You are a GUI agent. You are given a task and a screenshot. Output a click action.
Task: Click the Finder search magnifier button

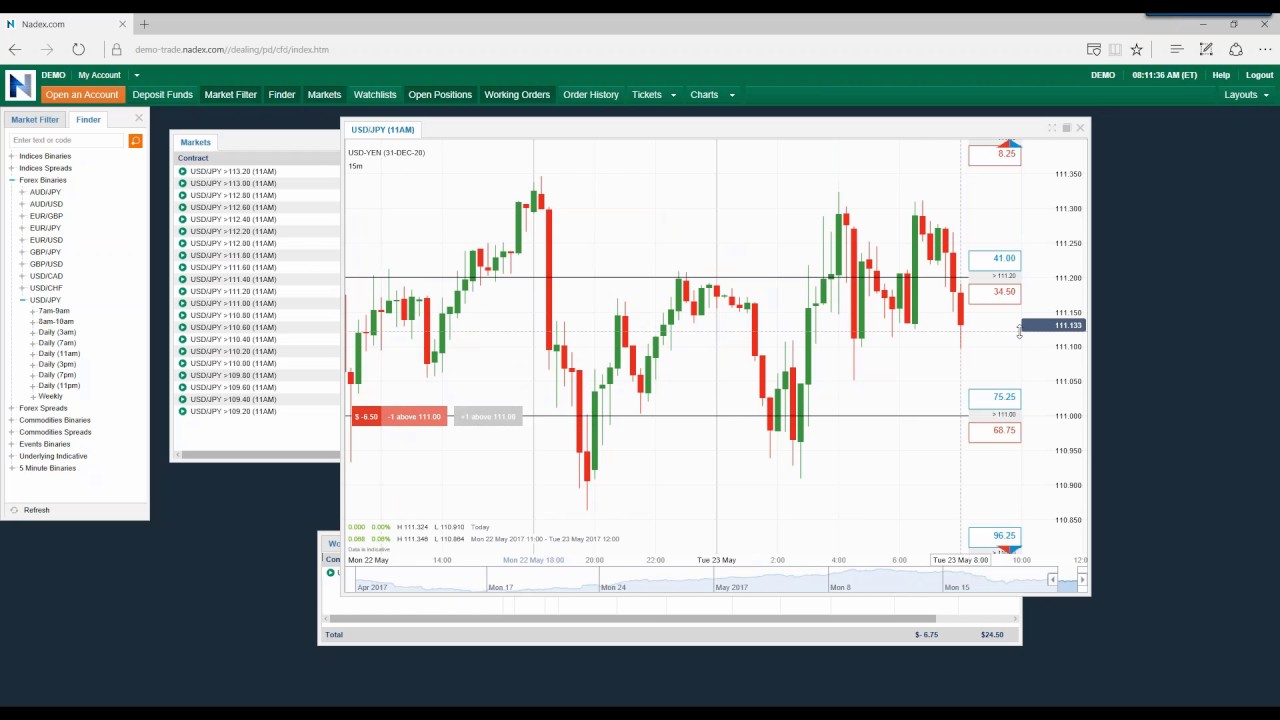click(x=135, y=141)
